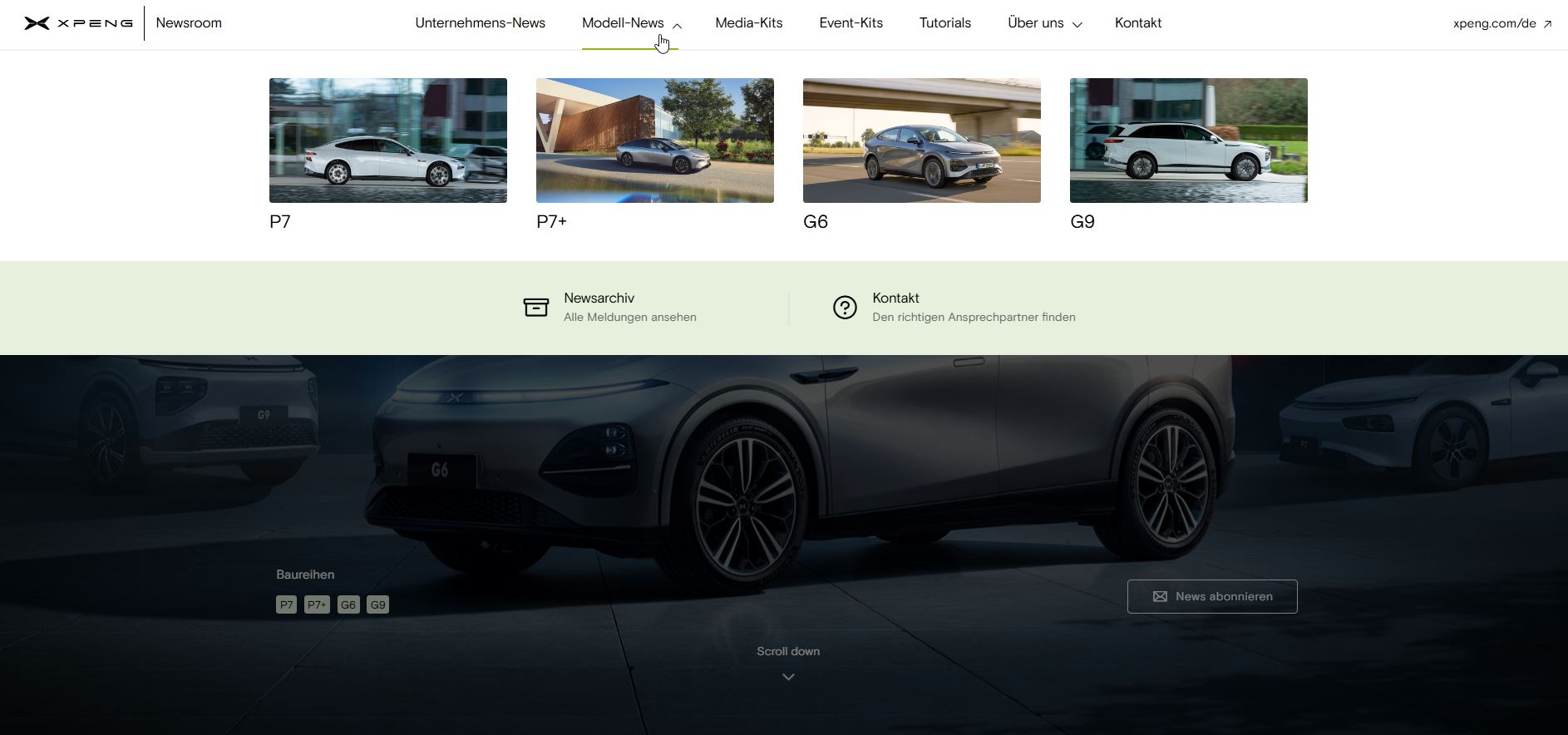The image size is (1568, 735).
Task: Choose the G9 tag under Baureihen
Action: point(378,604)
